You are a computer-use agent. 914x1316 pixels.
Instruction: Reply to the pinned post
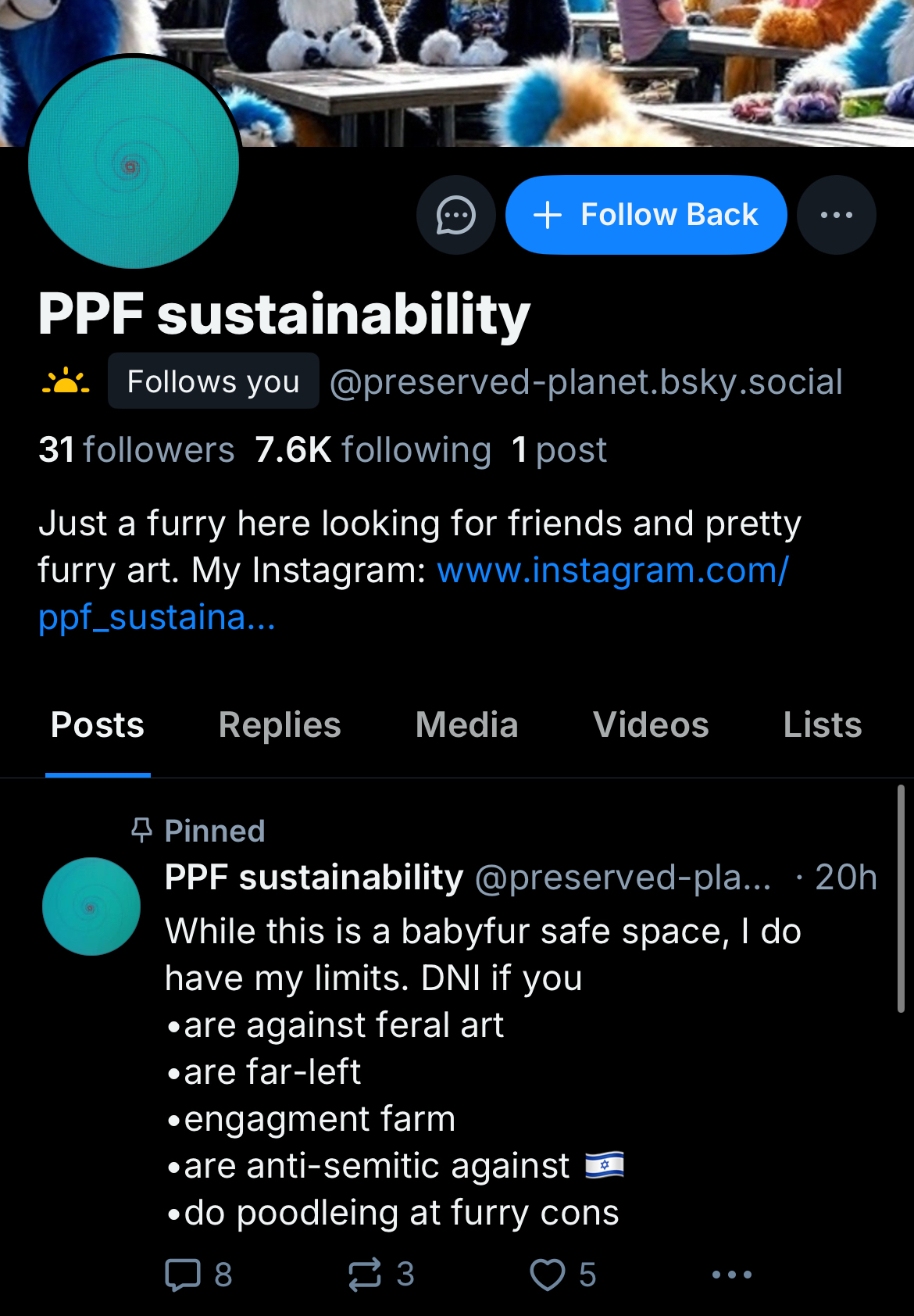coord(184,1275)
